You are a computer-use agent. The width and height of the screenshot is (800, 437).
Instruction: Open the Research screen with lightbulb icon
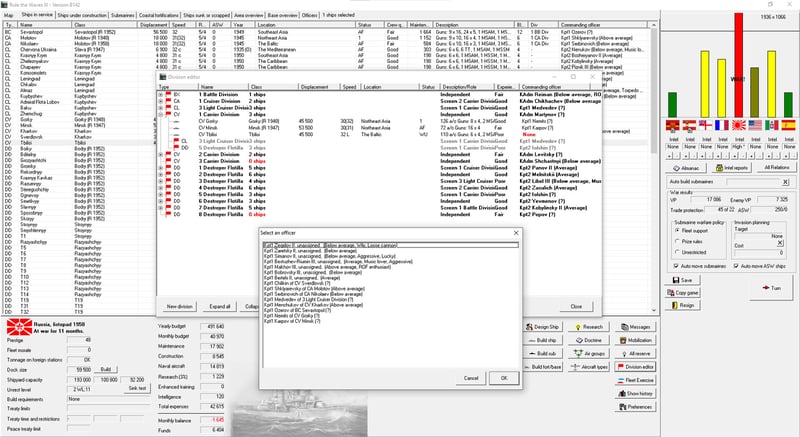click(x=589, y=327)
